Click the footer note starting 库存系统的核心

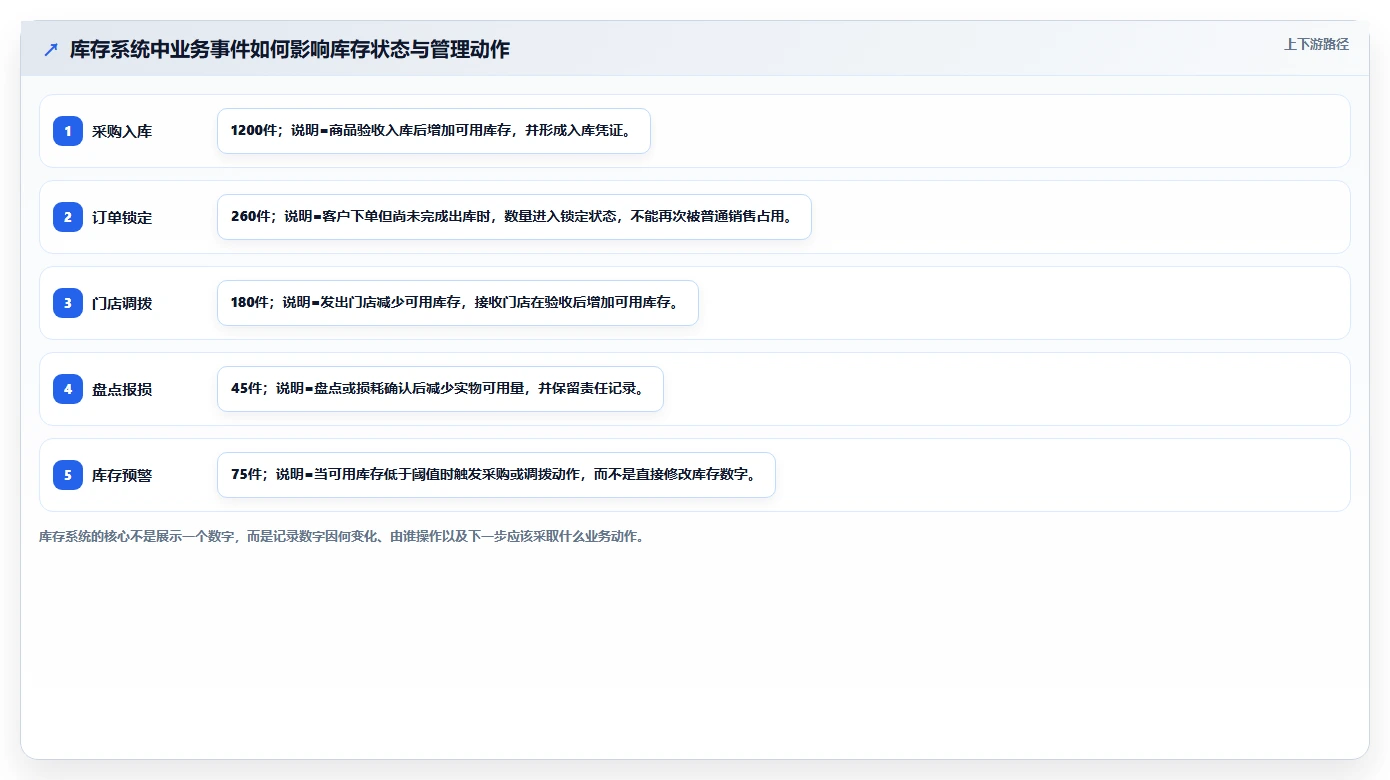[342, 536]
